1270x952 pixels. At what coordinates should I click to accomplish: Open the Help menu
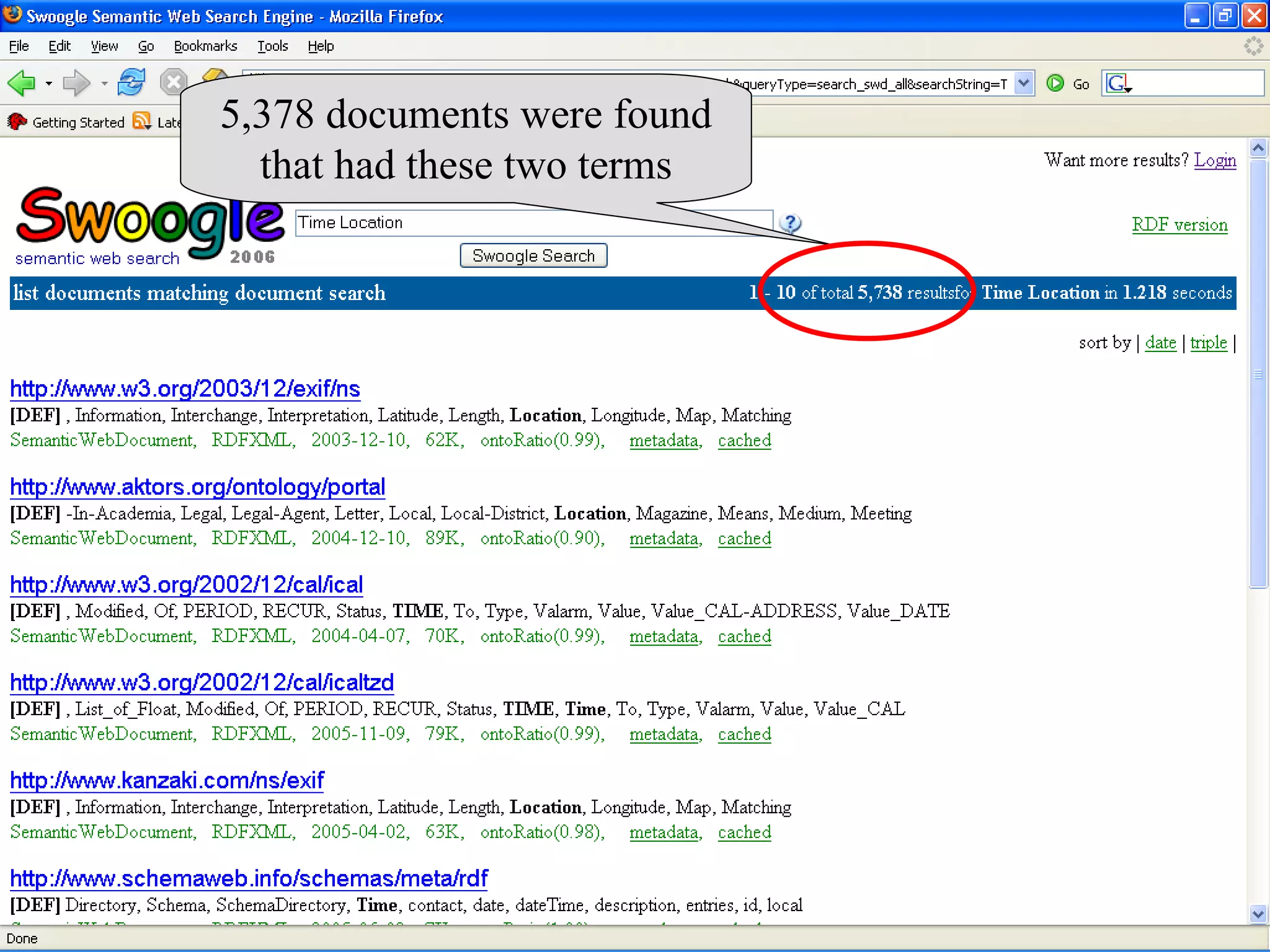click(x=321, y=46)
